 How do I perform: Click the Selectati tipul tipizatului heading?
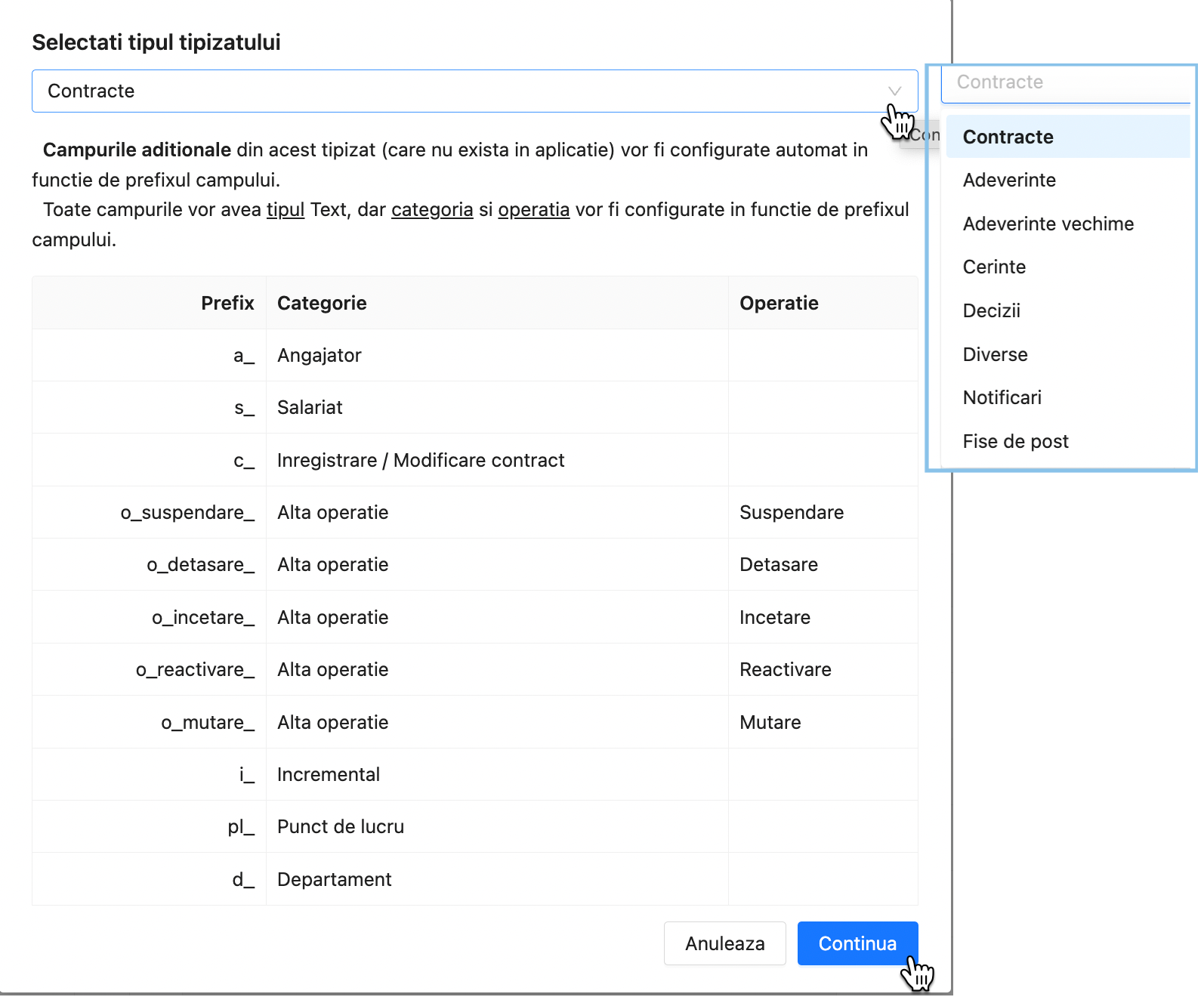[156, 42]
